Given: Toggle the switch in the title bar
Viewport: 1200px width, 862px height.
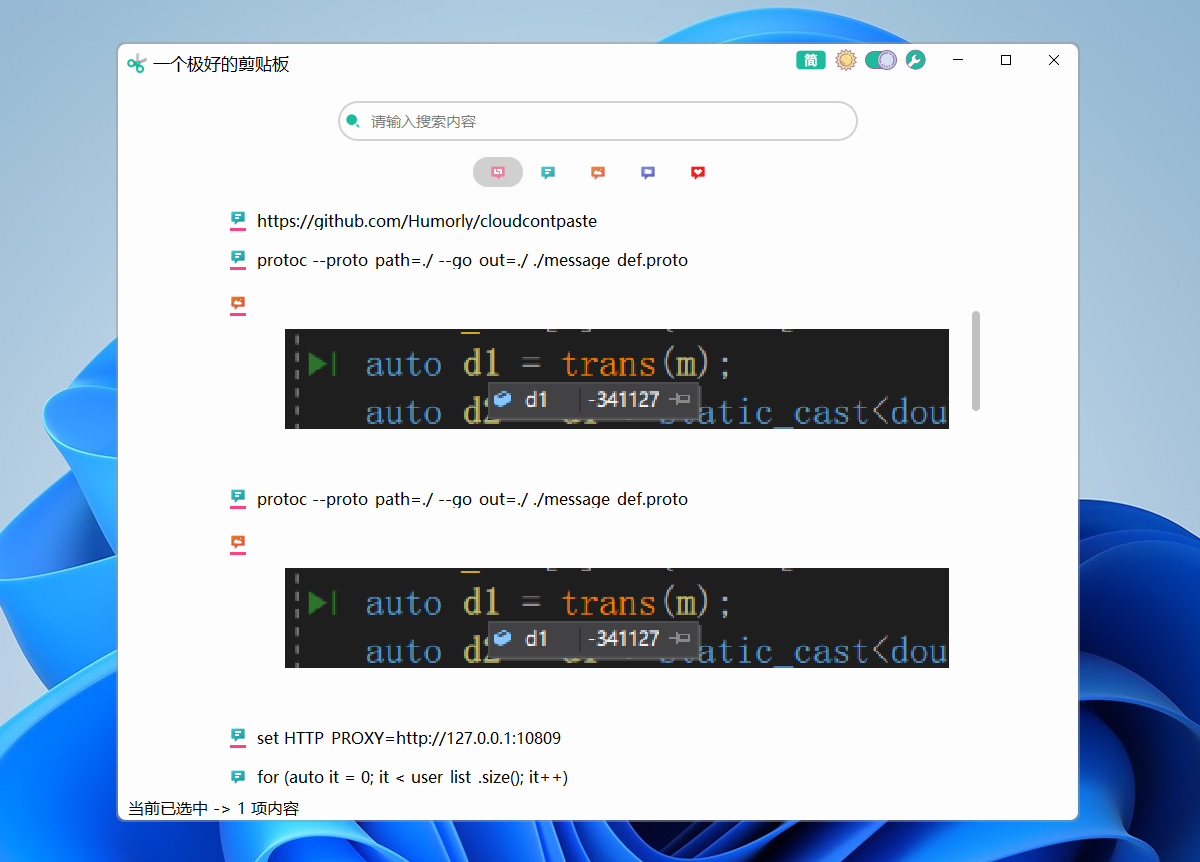Looking at the screenshot, I should 880,60.
